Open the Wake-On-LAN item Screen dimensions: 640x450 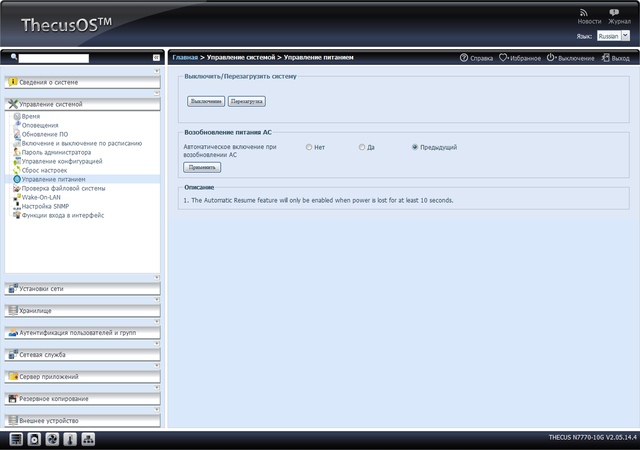(41, 197)
